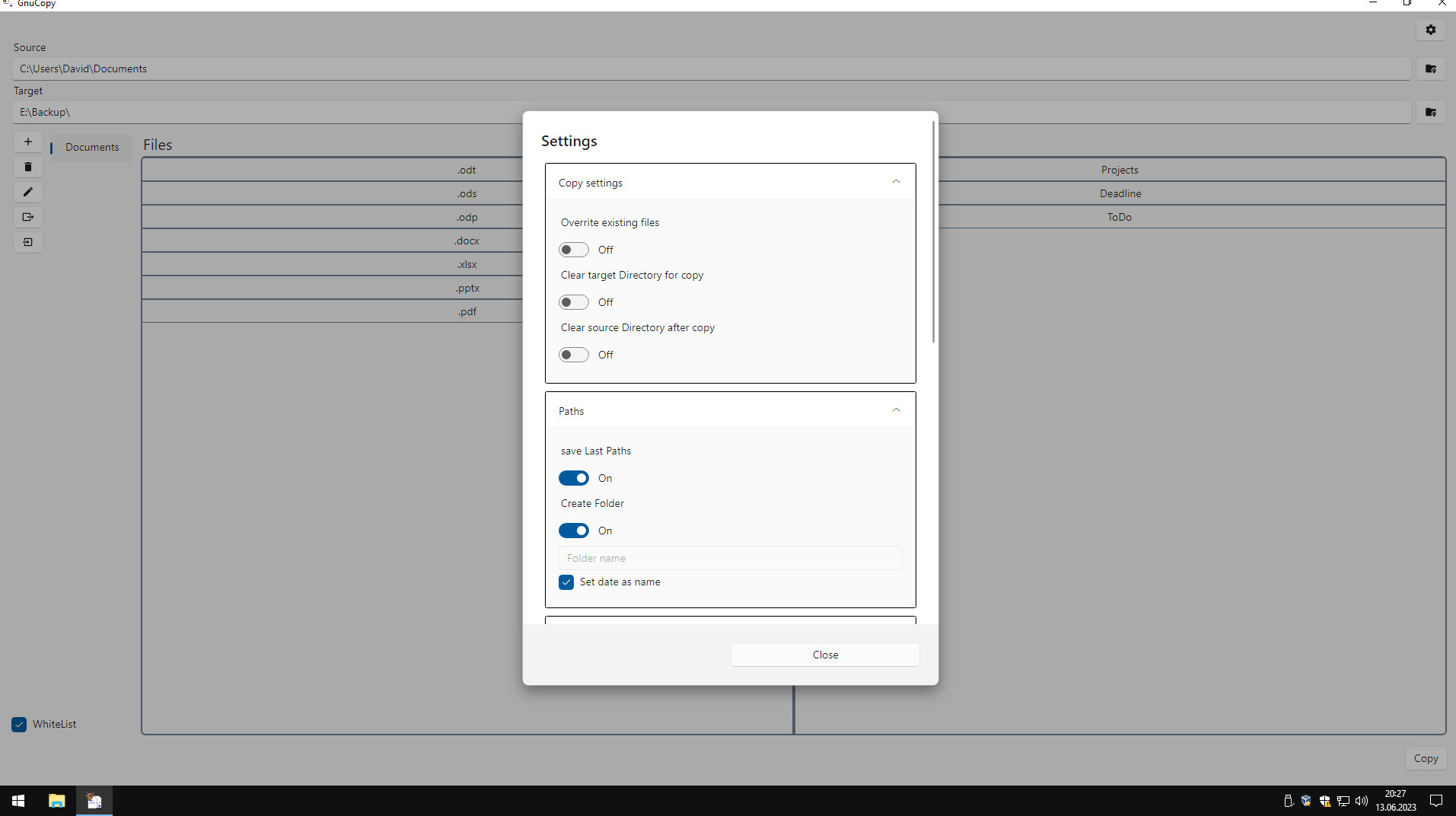
Task: Click the import list icon
Action: 28,242
